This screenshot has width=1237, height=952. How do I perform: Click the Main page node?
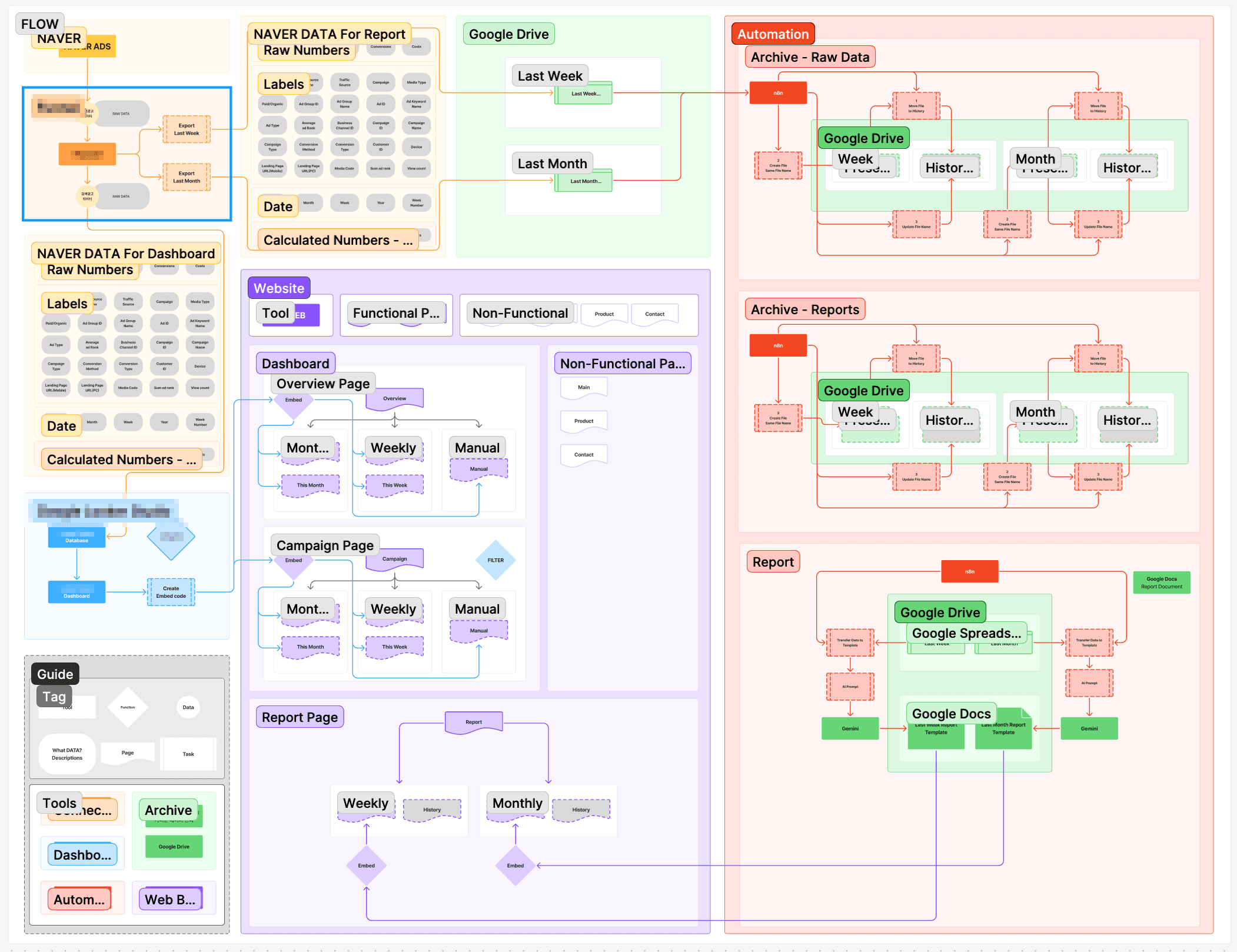coord(584,388)
